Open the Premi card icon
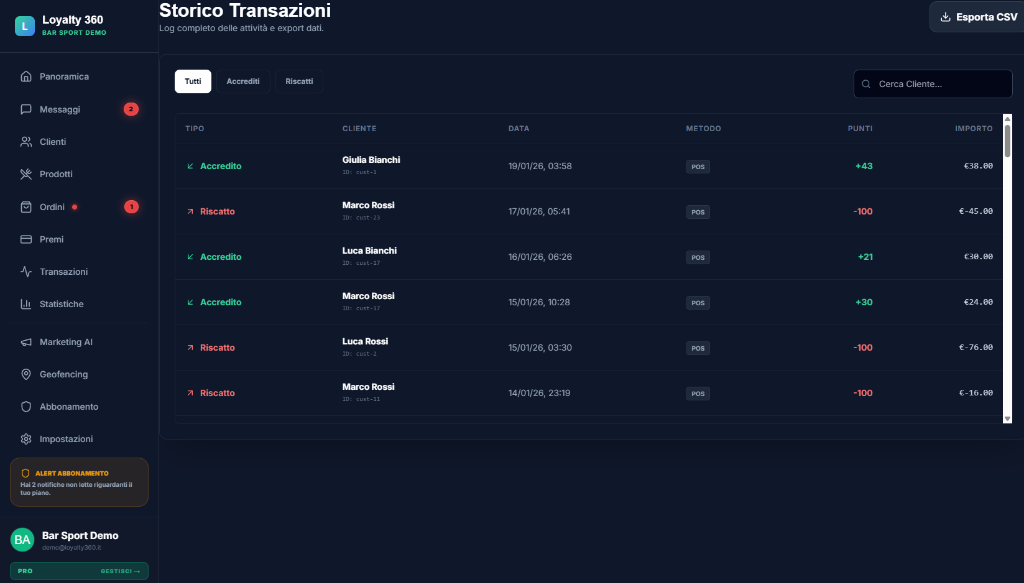This screenshot has width=1024, height=583. [26, 240]
